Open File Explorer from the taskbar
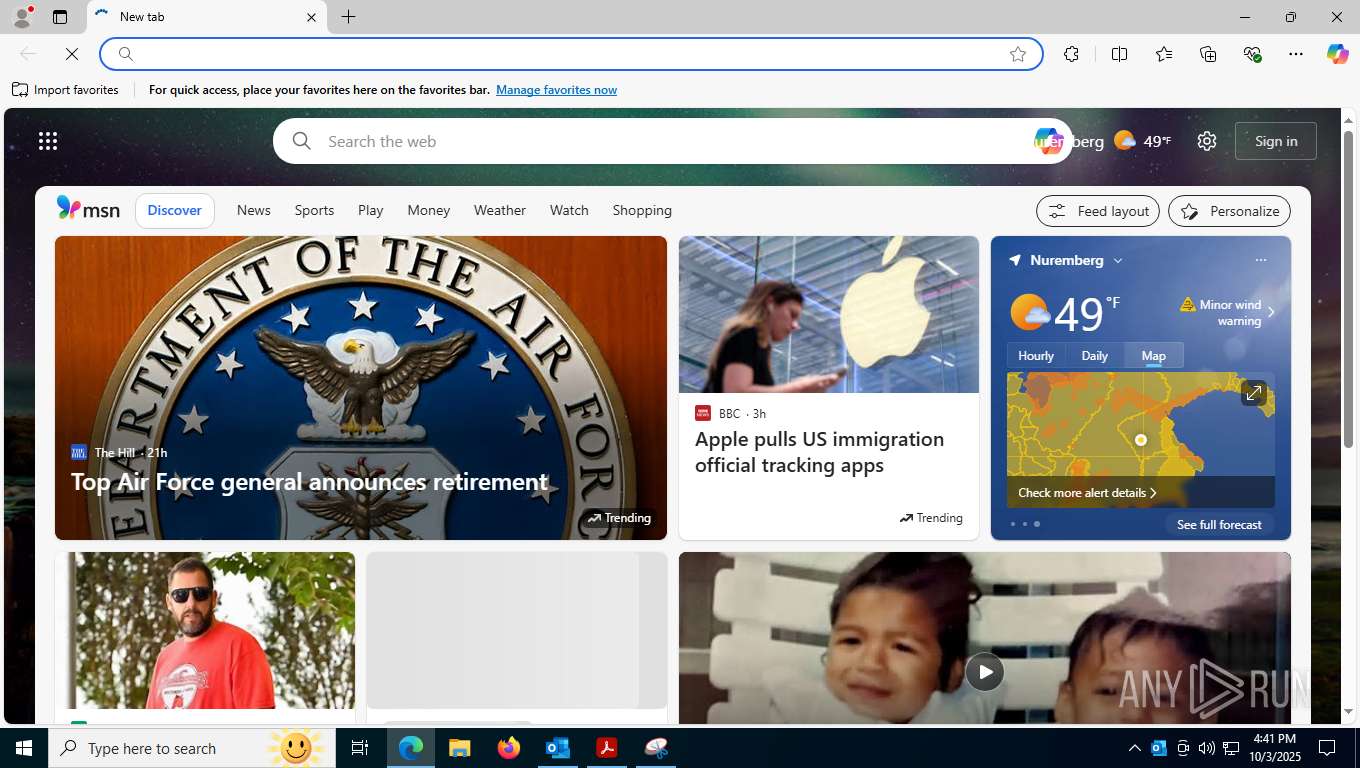 [459, 748]
